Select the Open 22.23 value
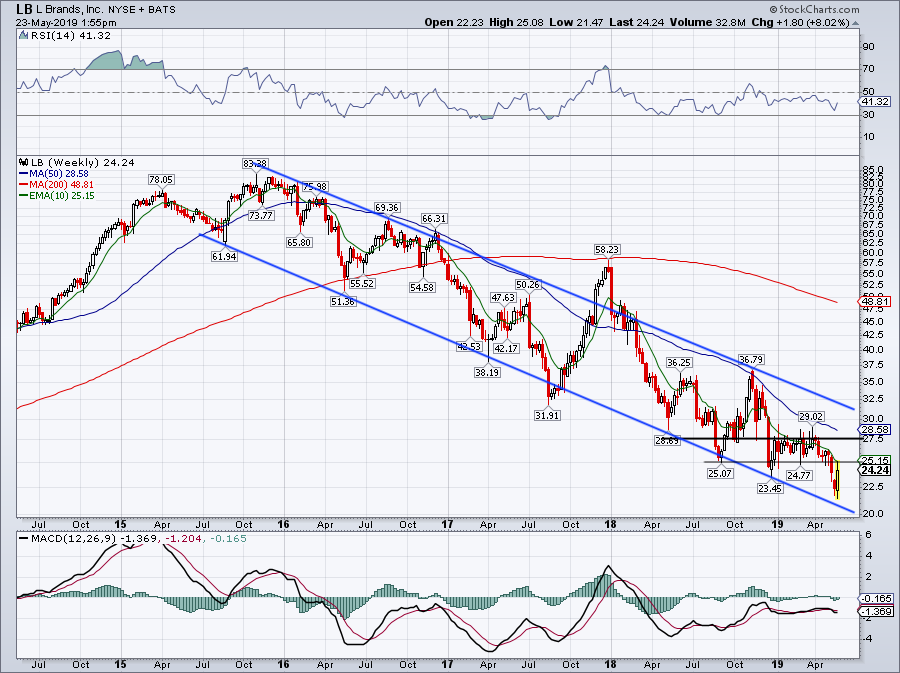The height and width of the screenshot is (673, 900). coord(455,22)
